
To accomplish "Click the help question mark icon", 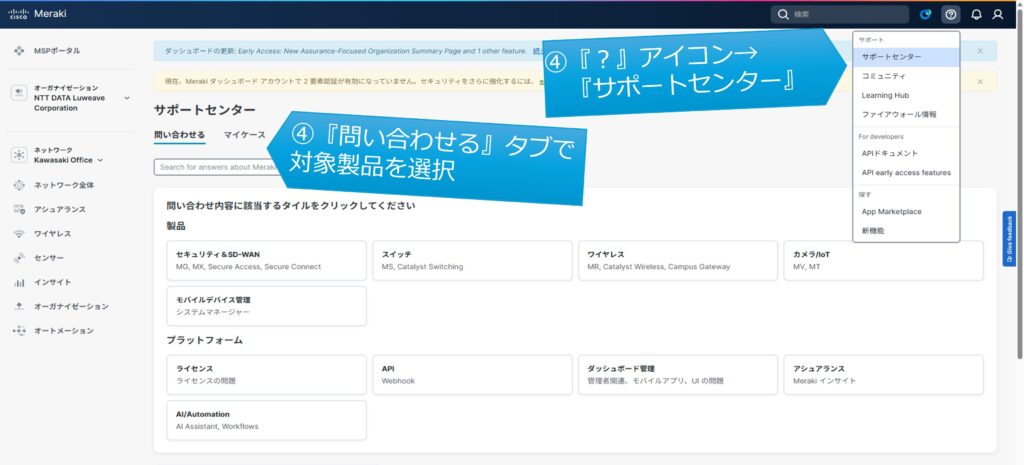I will coord(950,15).
